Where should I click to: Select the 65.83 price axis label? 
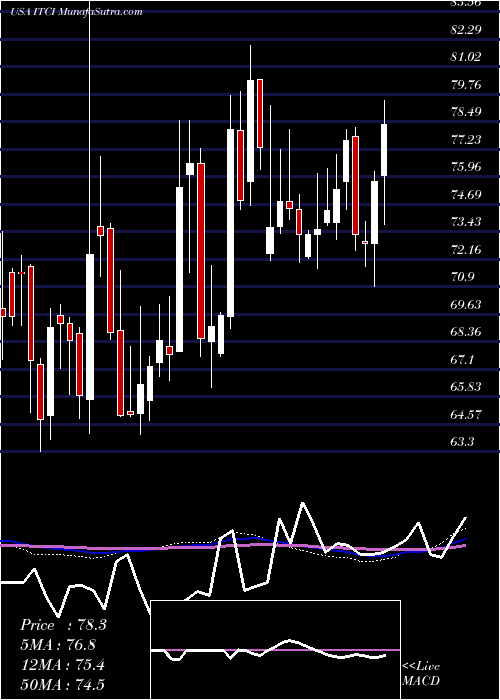467,387
